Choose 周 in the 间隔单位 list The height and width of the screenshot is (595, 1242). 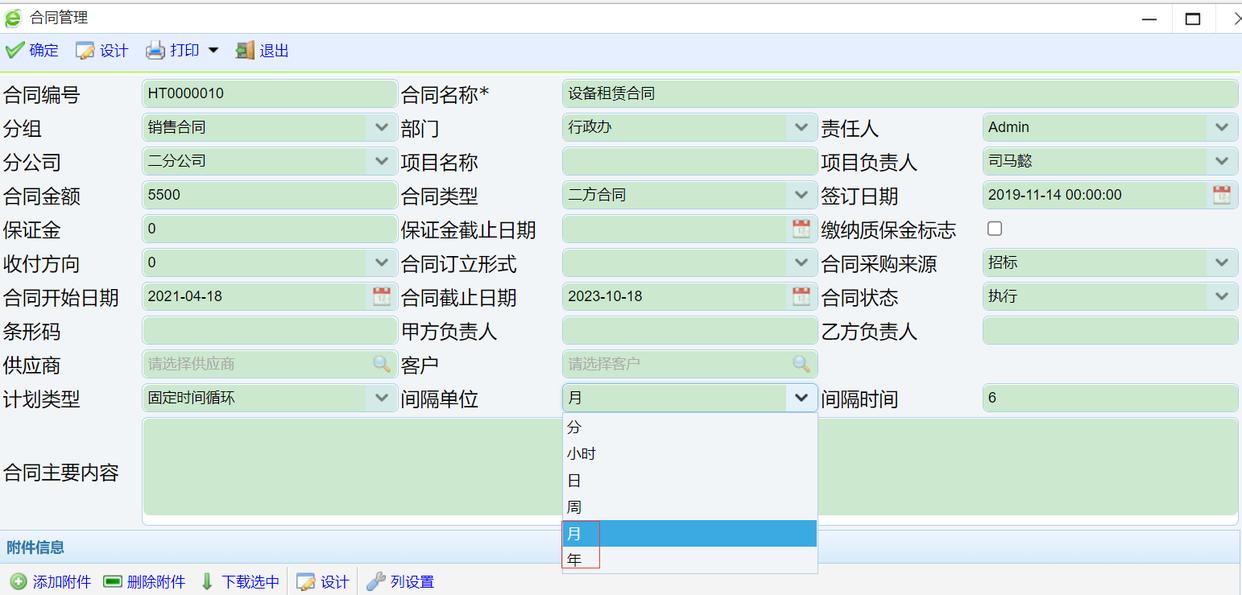pos(574,507)
